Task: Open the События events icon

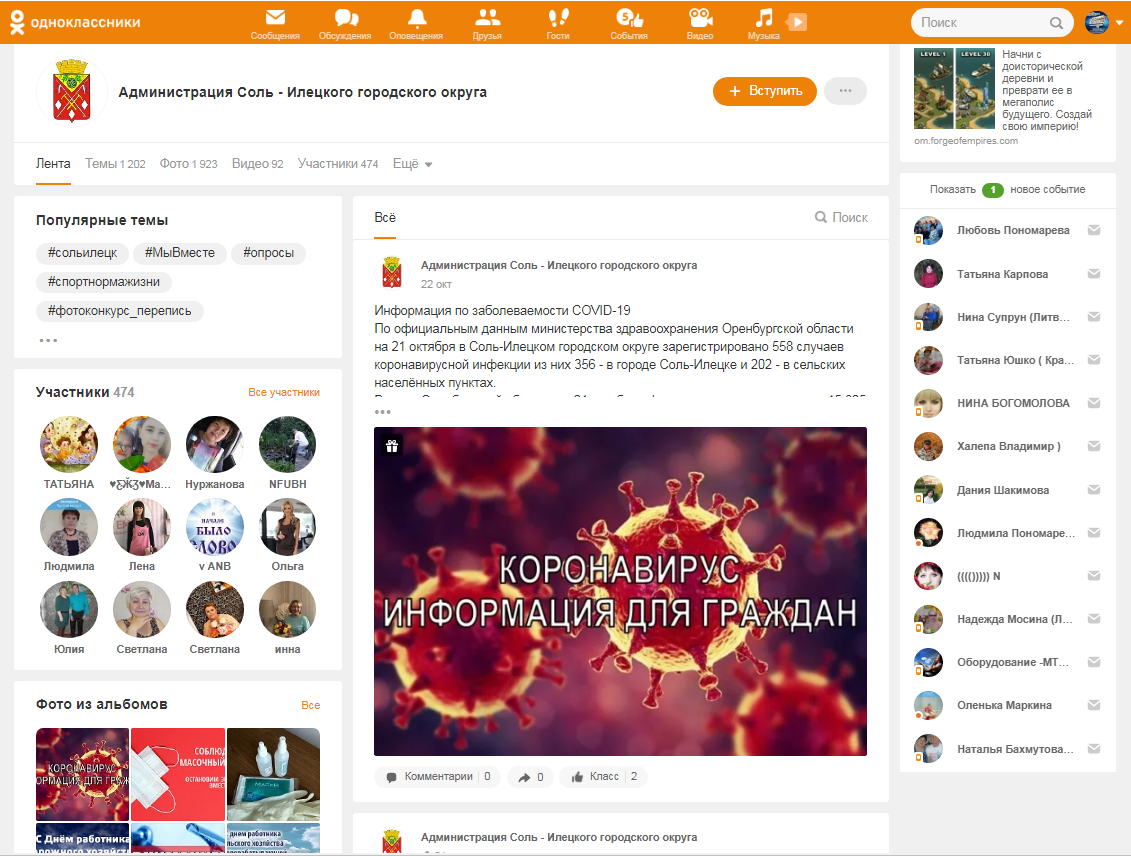Action: (x=629, y=18)
